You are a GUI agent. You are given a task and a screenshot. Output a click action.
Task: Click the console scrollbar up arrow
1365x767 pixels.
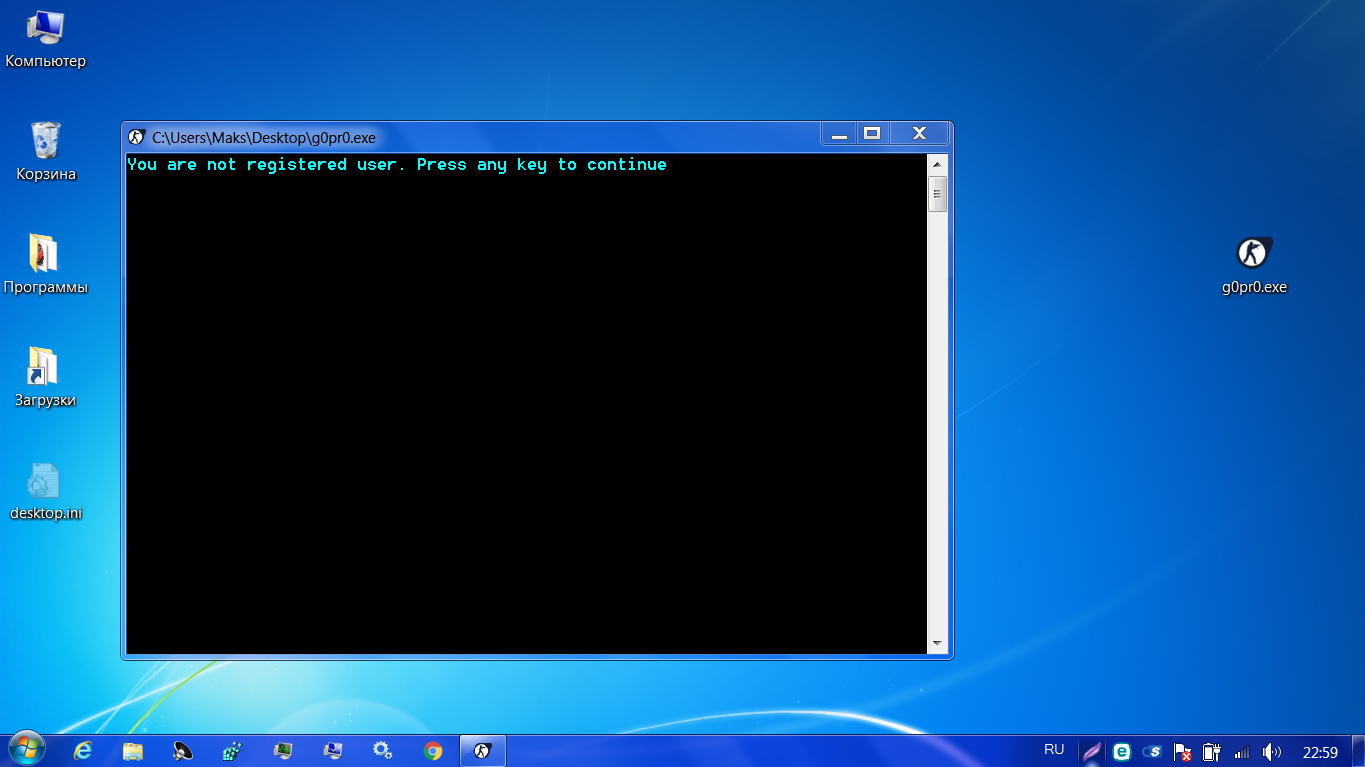click(937, 164)
